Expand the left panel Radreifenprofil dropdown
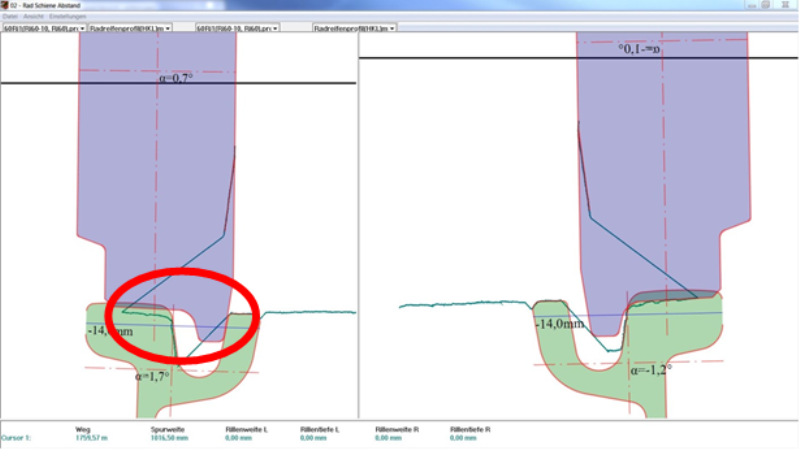Image resolution: width=800 pixels, height=450 pixels. point(130,28)
